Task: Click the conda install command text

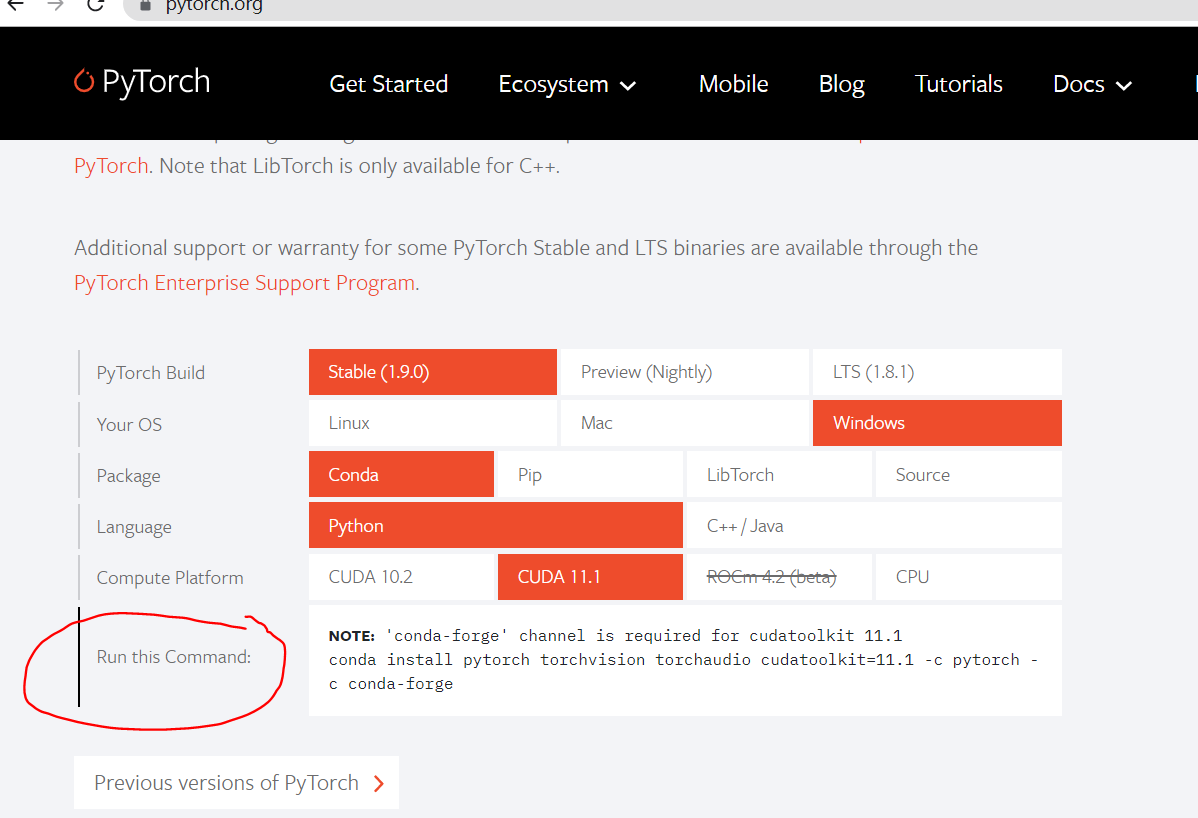Action: pos(683,671)
